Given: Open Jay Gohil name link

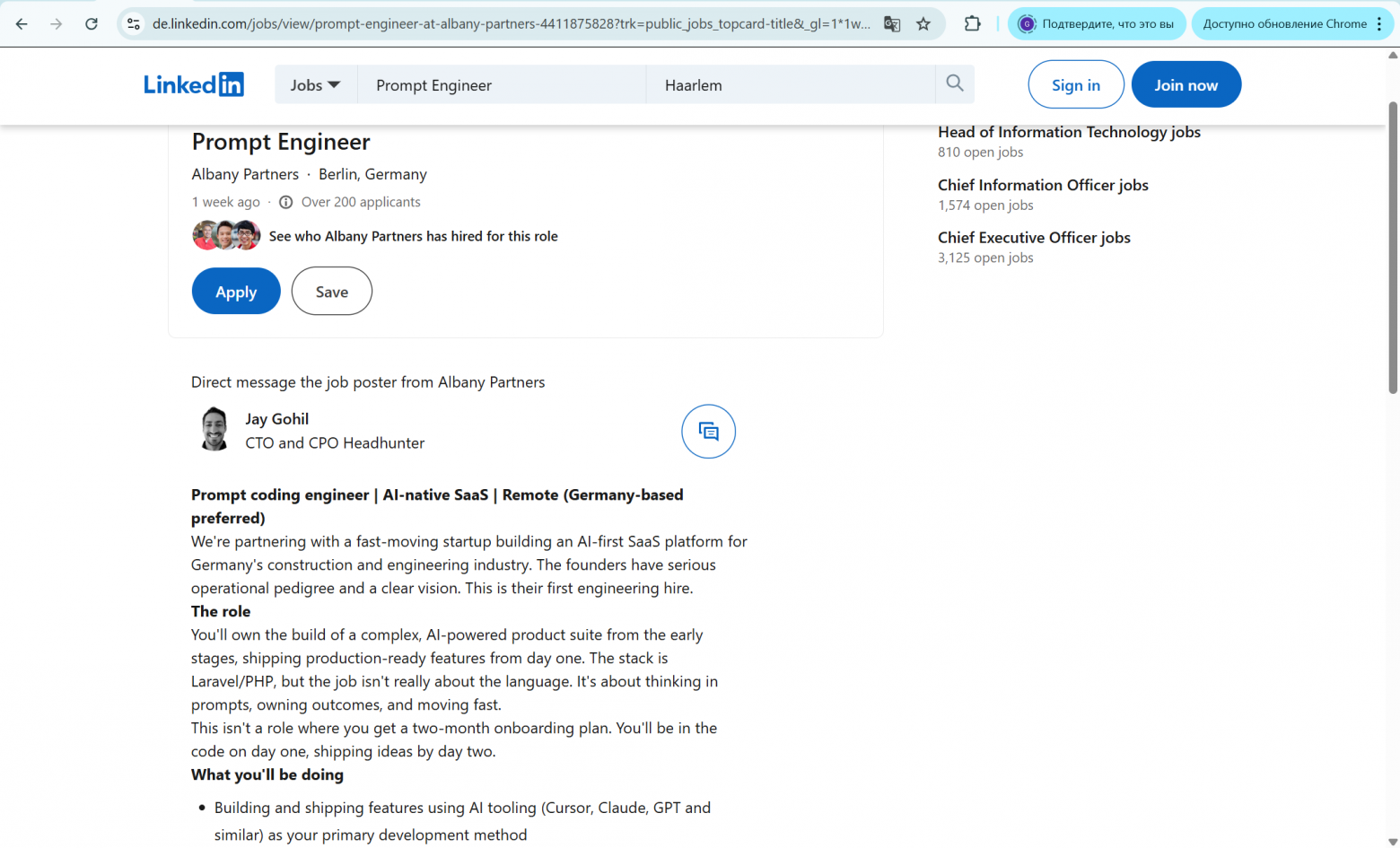Looking at the screenshot, I should point(277,419).
